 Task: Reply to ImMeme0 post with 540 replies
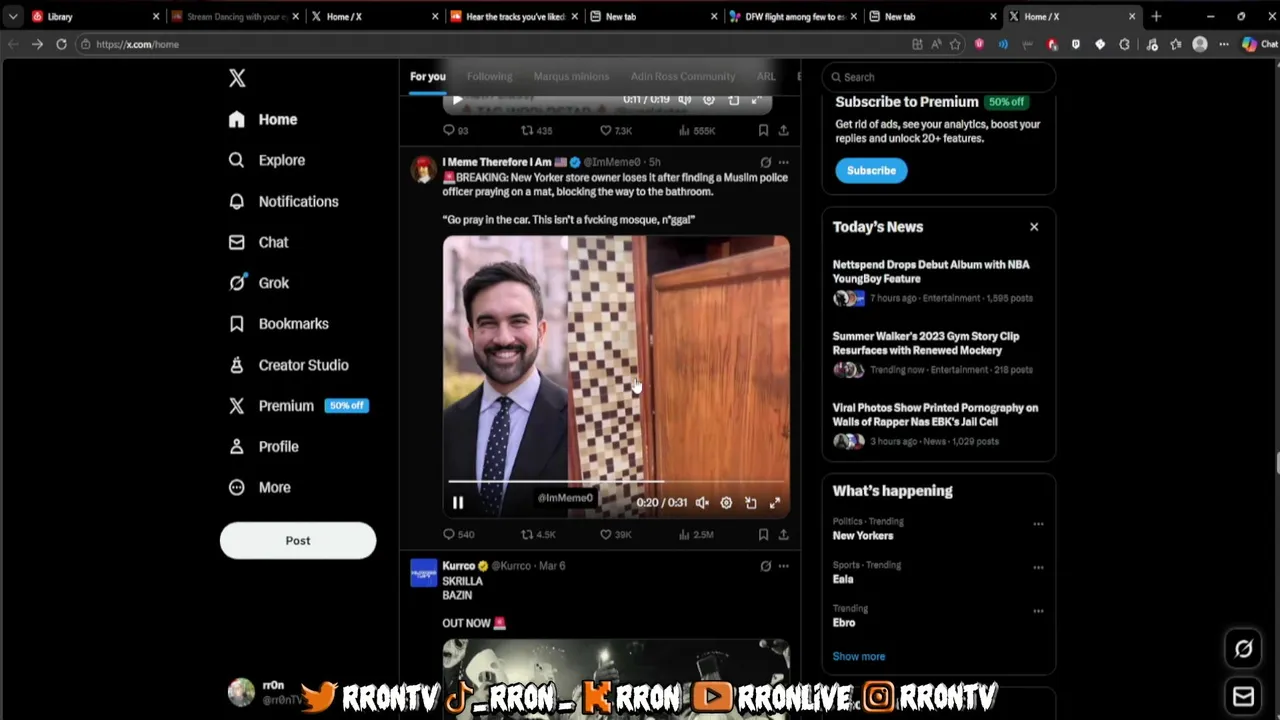coord(459,535)
